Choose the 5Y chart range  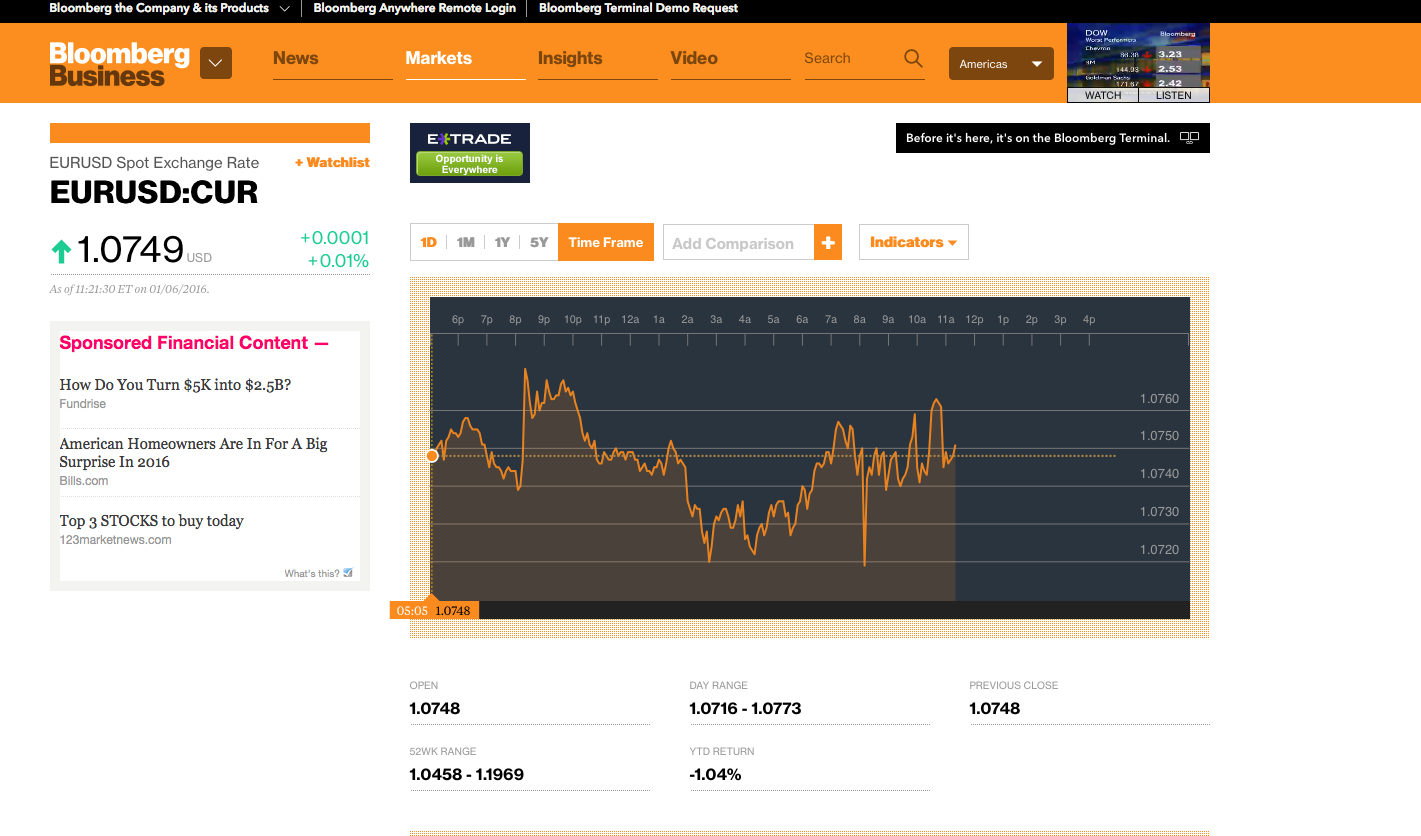pos(539,242)
